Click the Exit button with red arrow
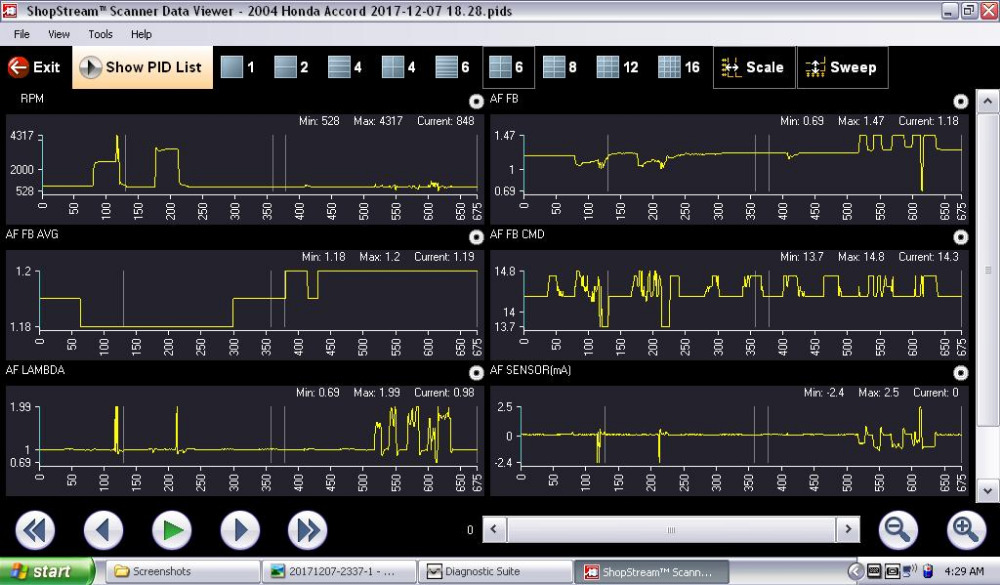This screenshot has height=585, width=1000. [x=34, y=68]
